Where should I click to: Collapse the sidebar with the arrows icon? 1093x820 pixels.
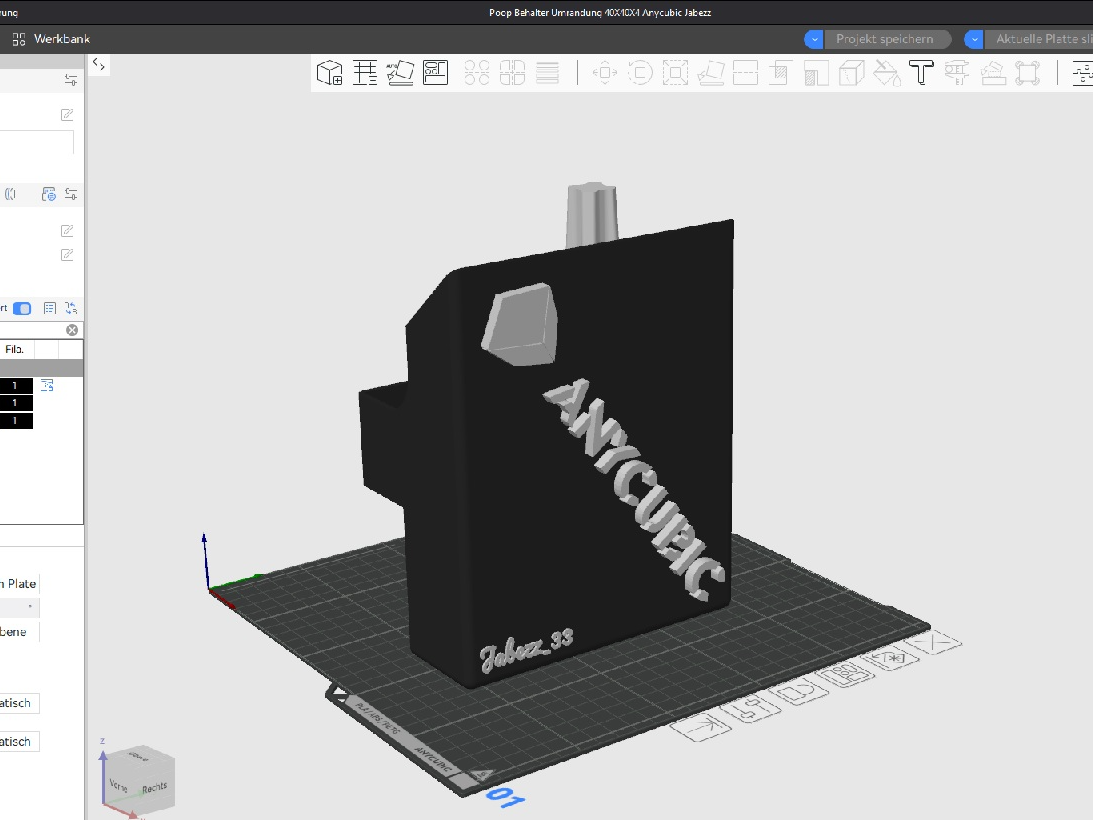(x=99, y=65)
